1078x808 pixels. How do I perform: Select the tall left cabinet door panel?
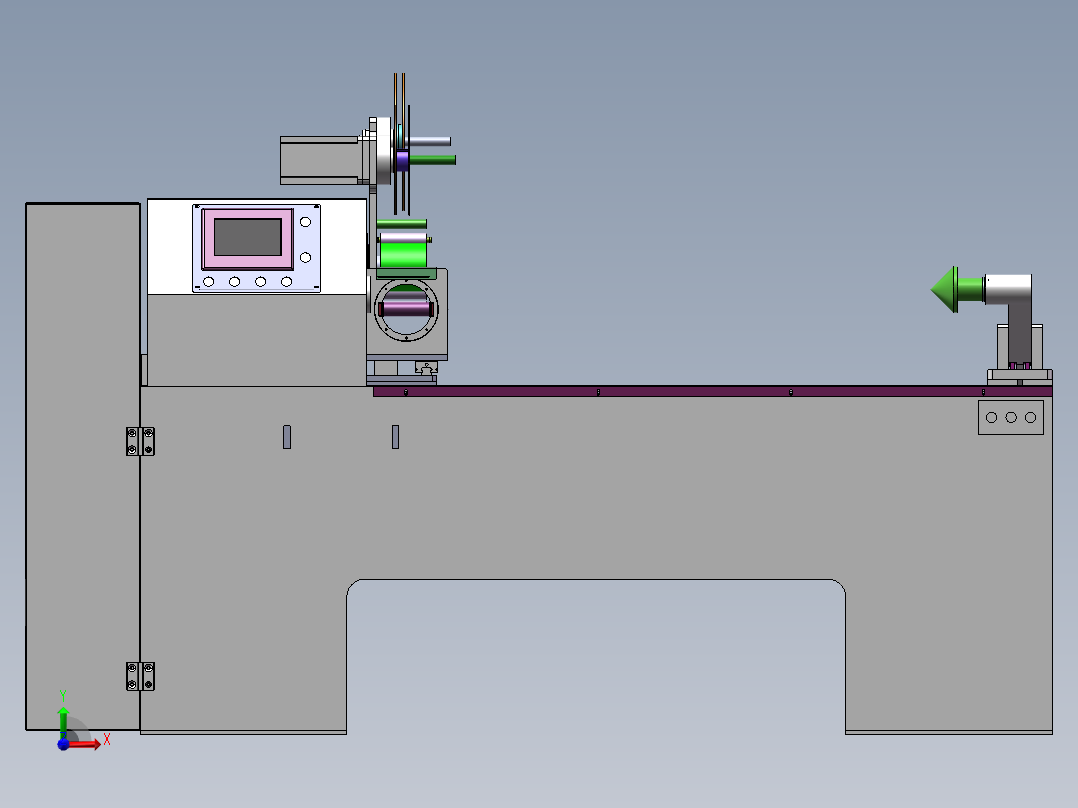[x=82, y=466]
